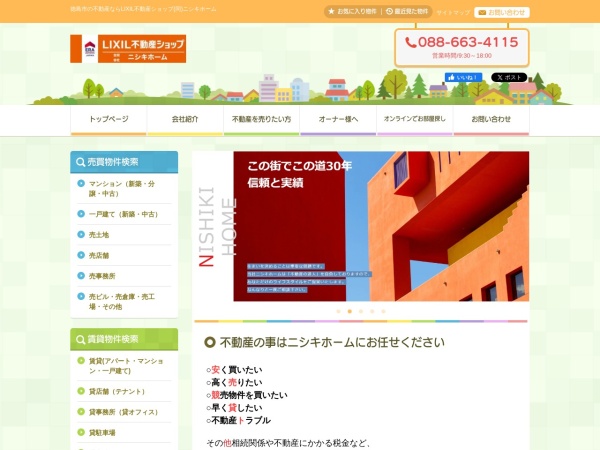This screenshot has width=600, height=450.
Task: Click green bullet icon beside 貸店舗
Action: click(81, 391)
